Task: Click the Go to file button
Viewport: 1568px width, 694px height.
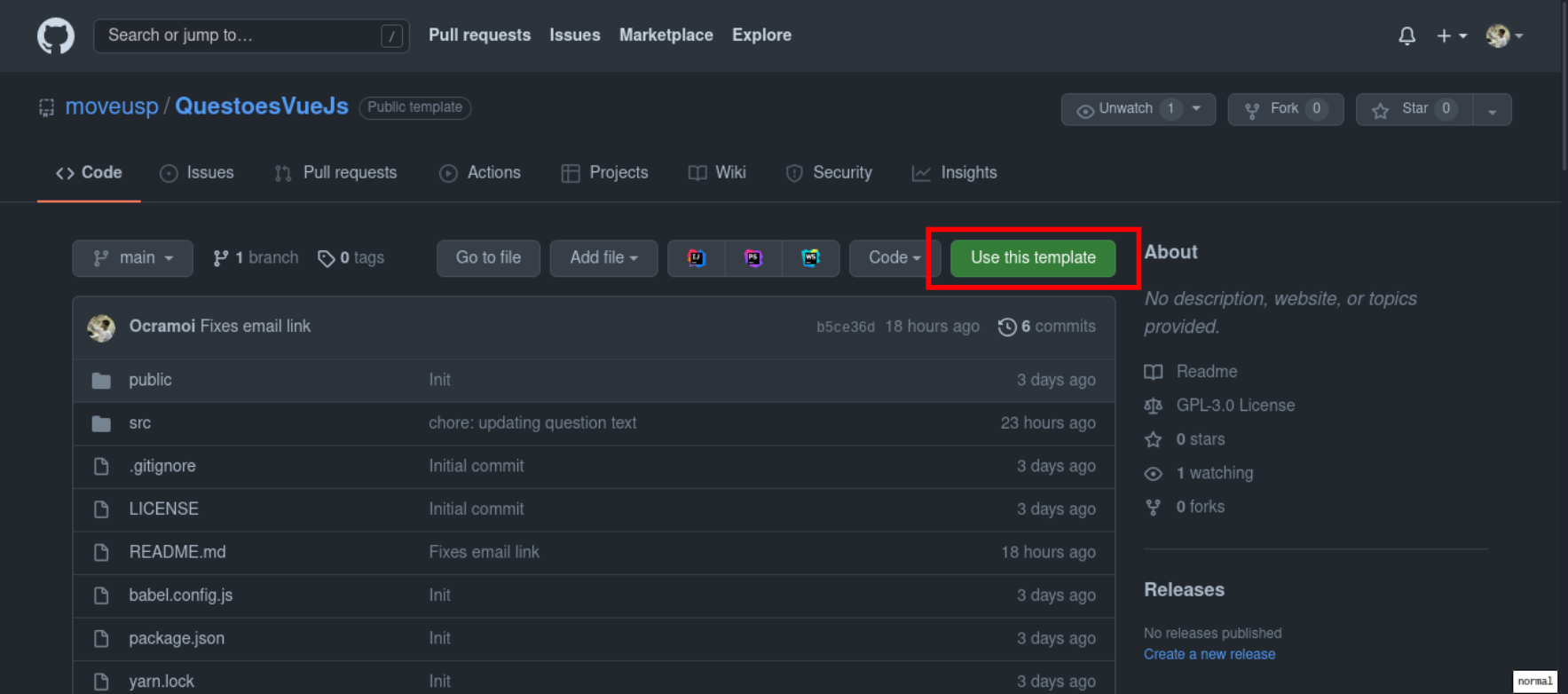Action: pyautogui.click(x=488, y=258)
